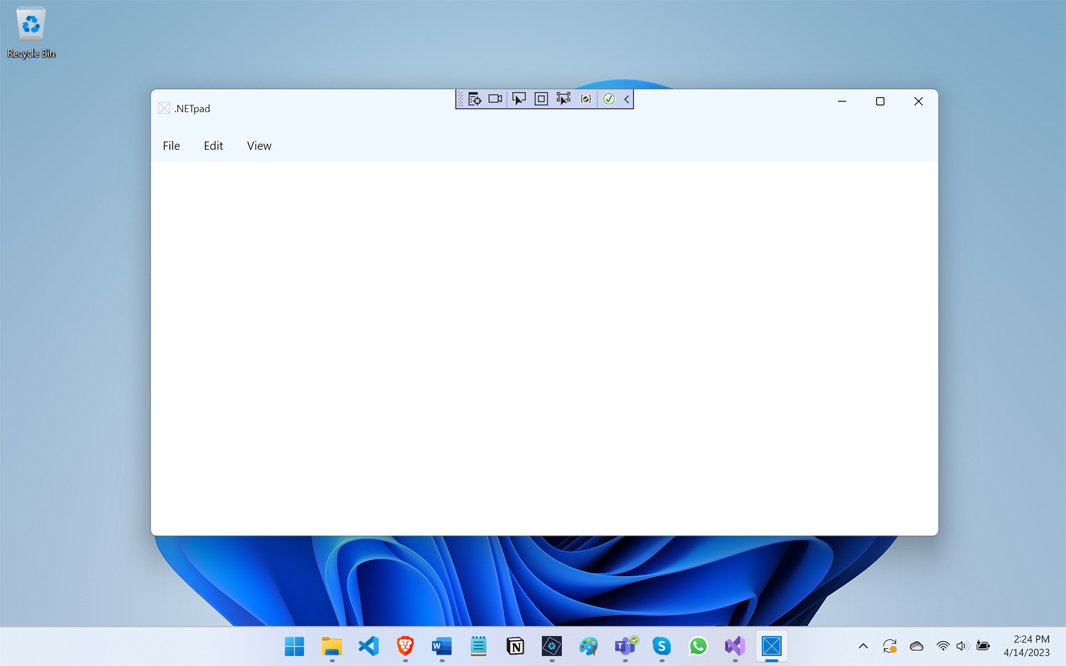
Task: Launch Brave browser from the taskbar
Action: 405,646
